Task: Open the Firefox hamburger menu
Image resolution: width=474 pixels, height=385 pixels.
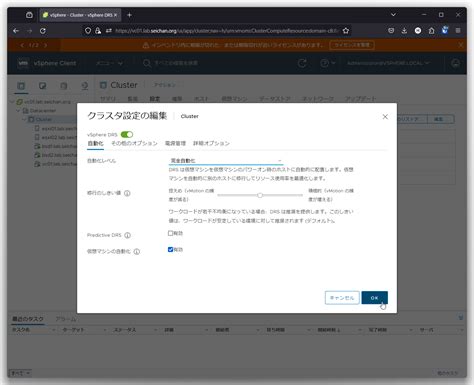Action: [458, 31]
